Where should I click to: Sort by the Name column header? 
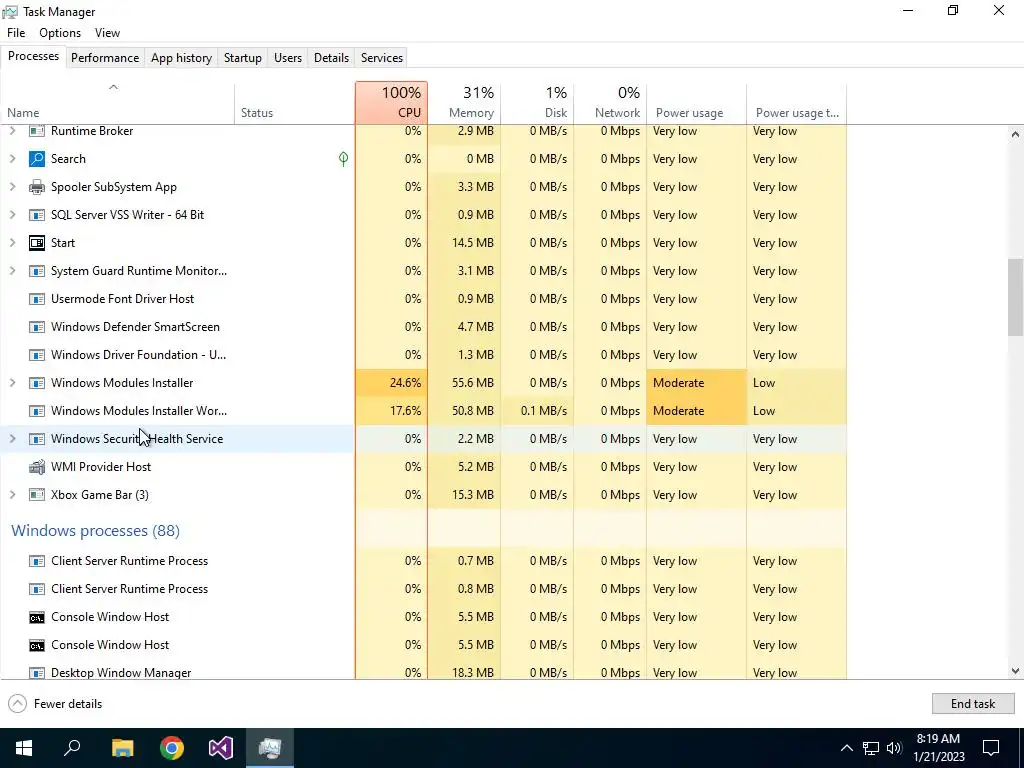coord(118,103)
